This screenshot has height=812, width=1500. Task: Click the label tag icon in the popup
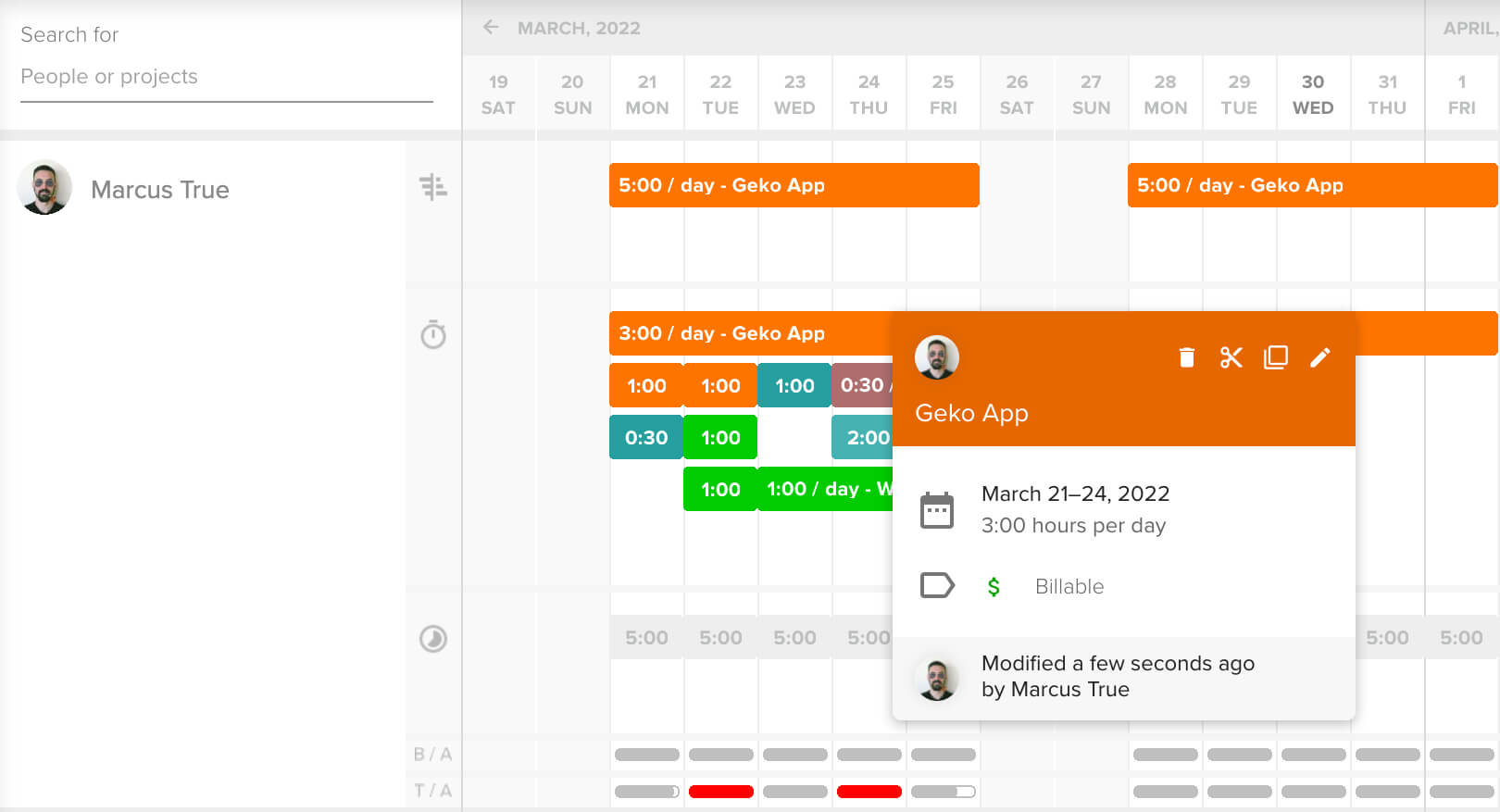[936, 586]
